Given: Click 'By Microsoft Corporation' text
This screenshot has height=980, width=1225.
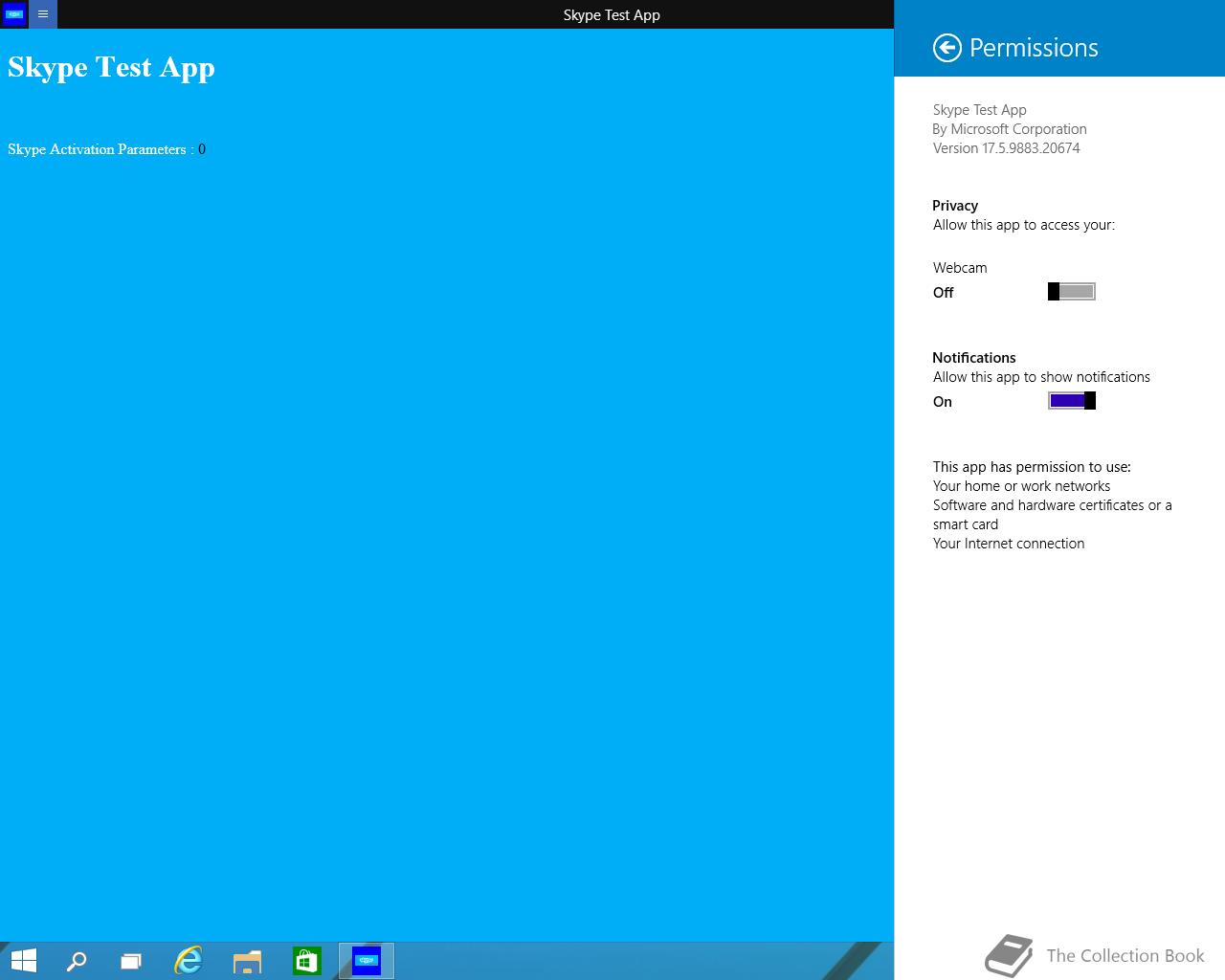Looking at the screenshot, I should [x=1010, y=129].
